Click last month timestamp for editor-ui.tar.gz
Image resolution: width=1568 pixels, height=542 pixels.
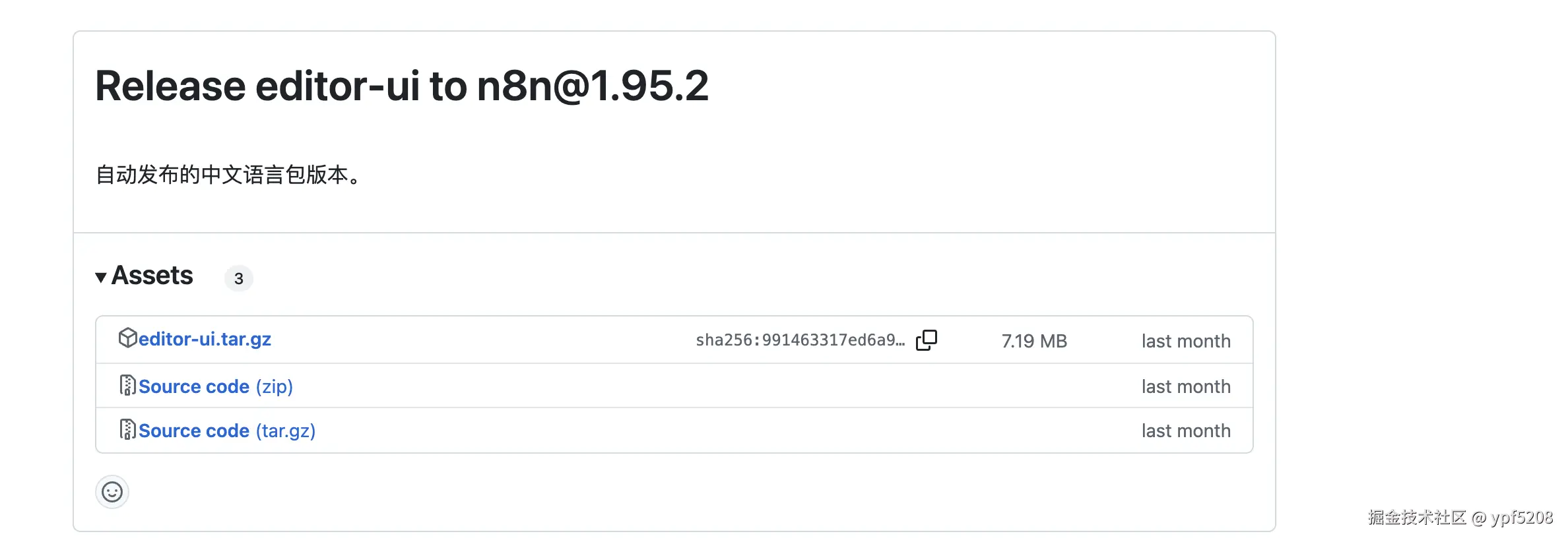1186,341
